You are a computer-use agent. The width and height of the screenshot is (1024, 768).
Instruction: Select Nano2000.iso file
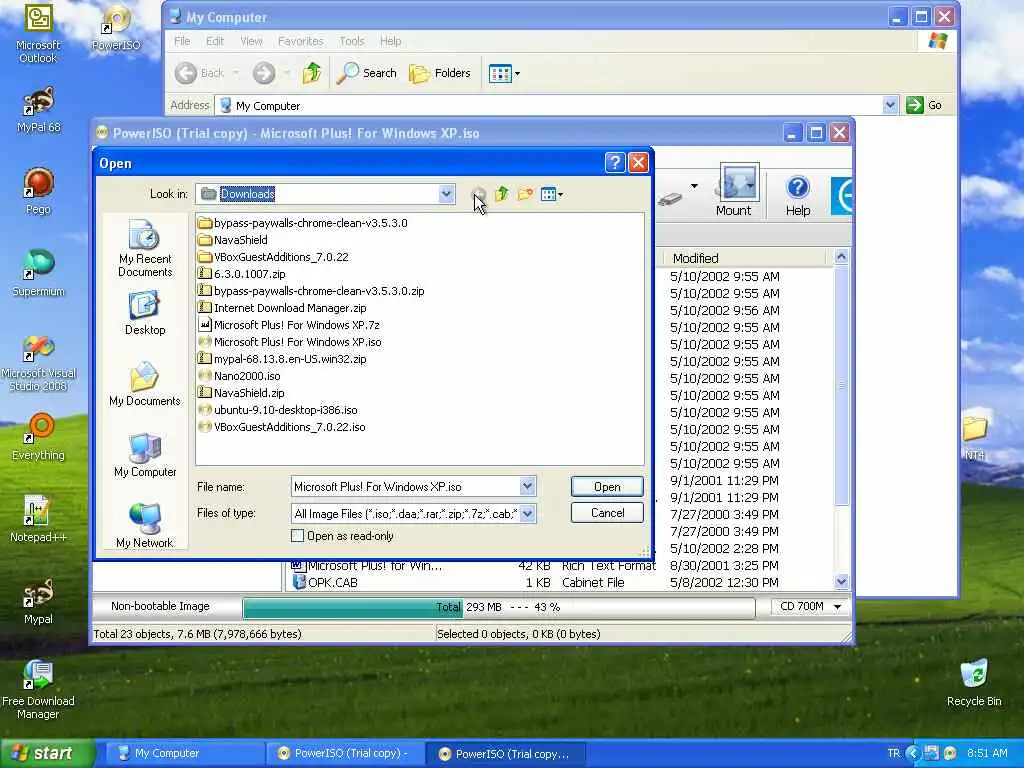[240, 376]
